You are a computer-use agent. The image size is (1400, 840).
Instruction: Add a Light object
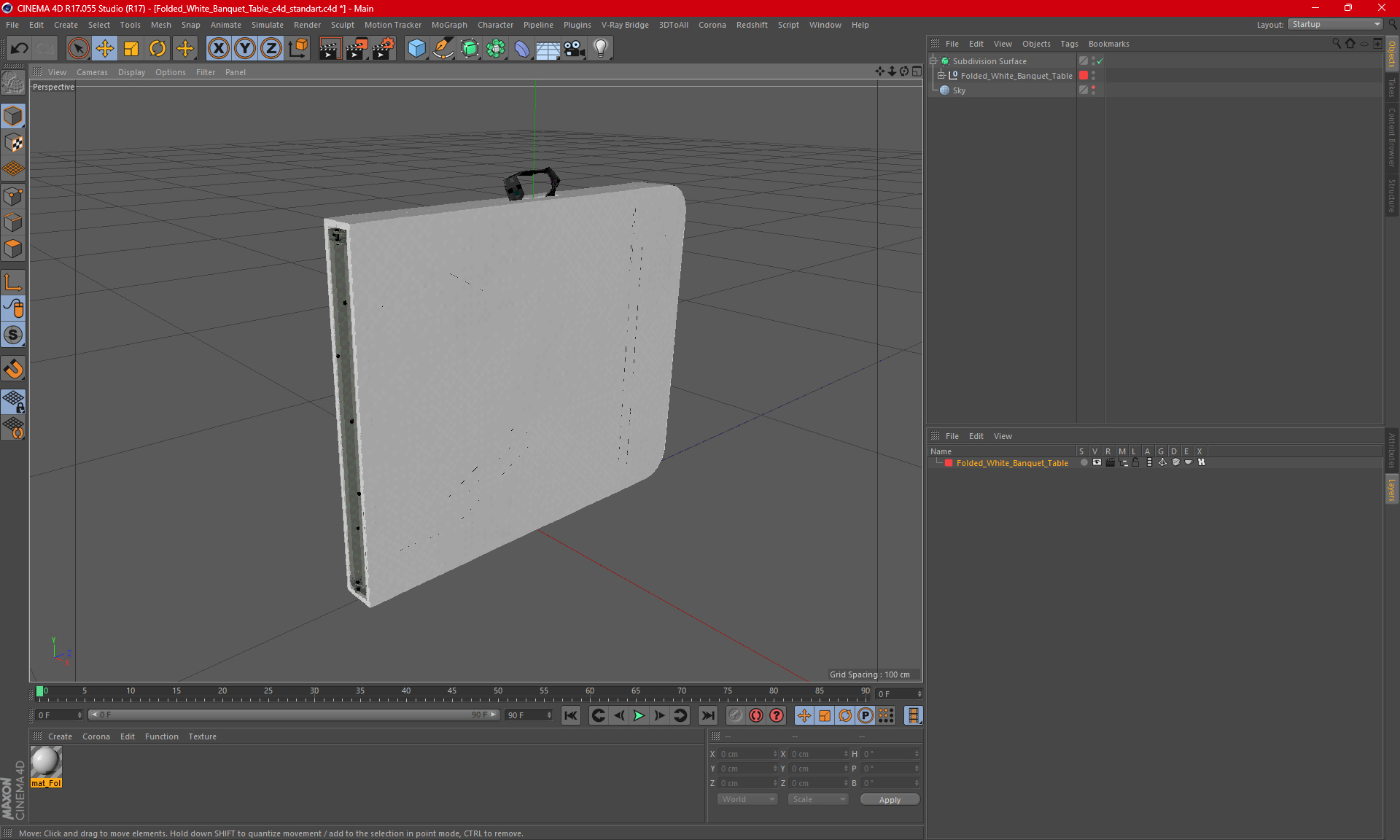[601, 49]
